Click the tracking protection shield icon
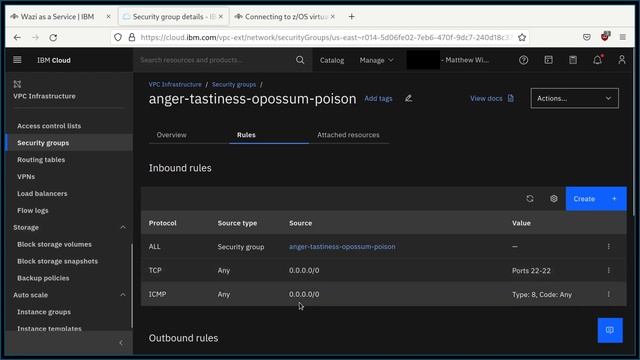The height and width of the screenshot is (360, 640). click(x=118, y=38)
